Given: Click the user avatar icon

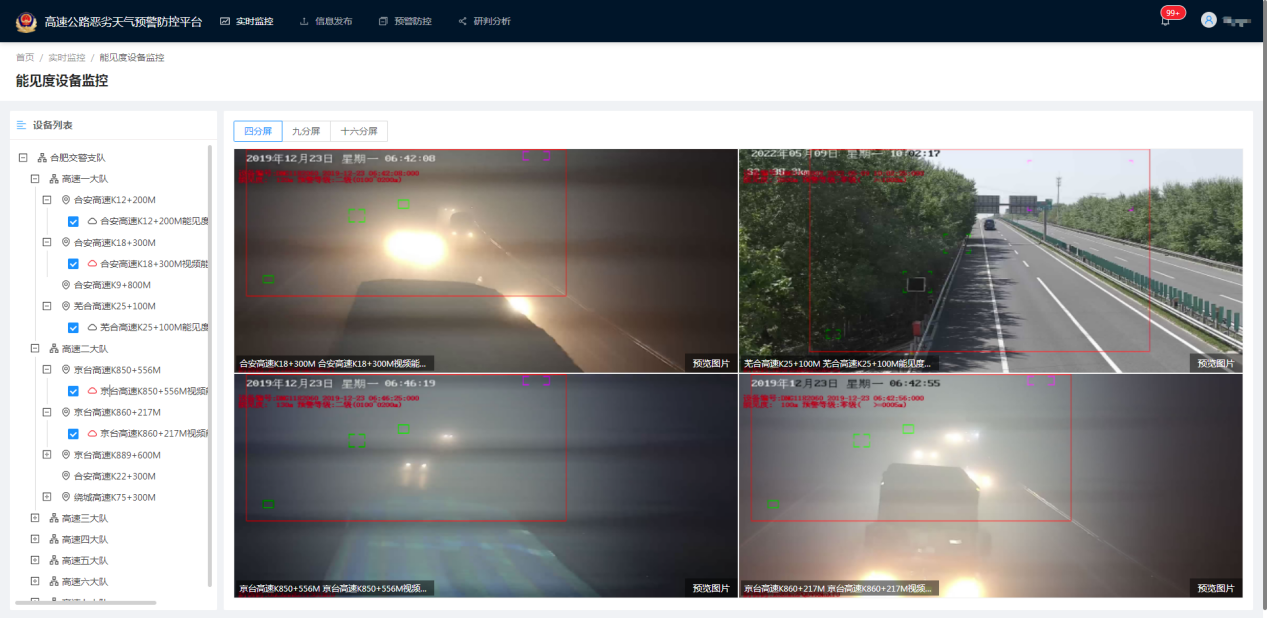Looking at the screenshot, I should tap(1208, 20).
